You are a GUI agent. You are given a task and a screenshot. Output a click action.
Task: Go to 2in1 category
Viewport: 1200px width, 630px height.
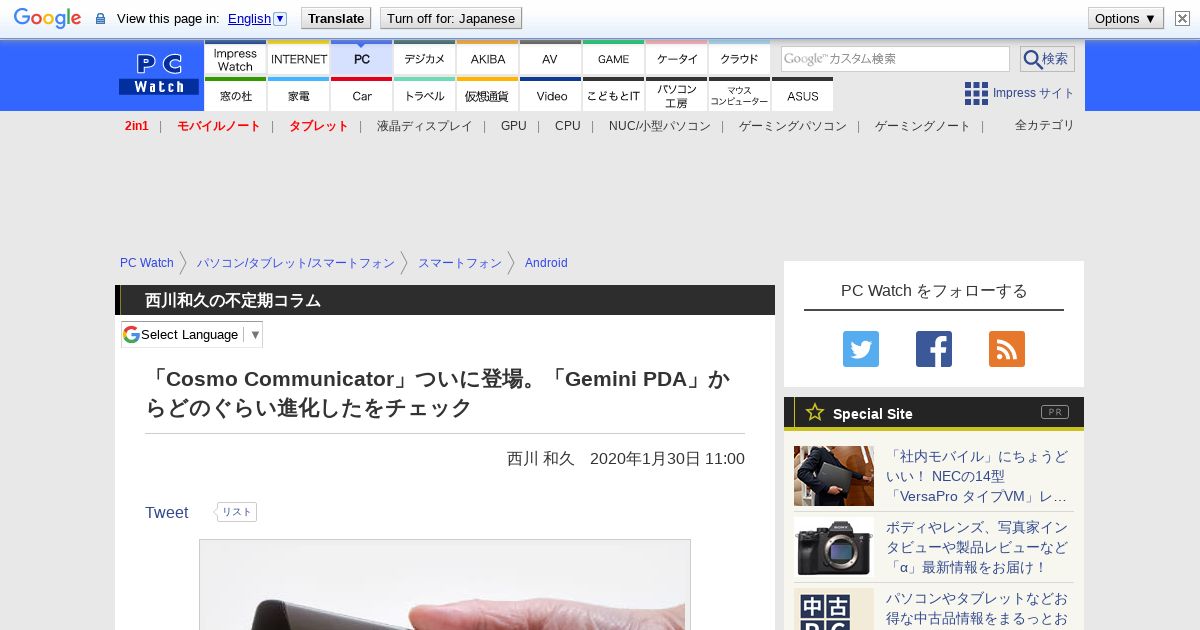pyautogui.click(x=137, y=126)
